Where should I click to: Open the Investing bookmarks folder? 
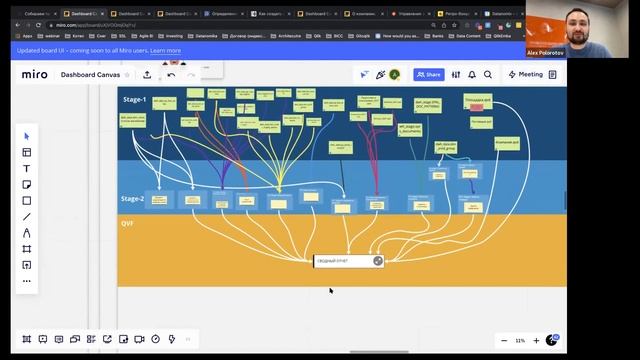tap(171, 36)
